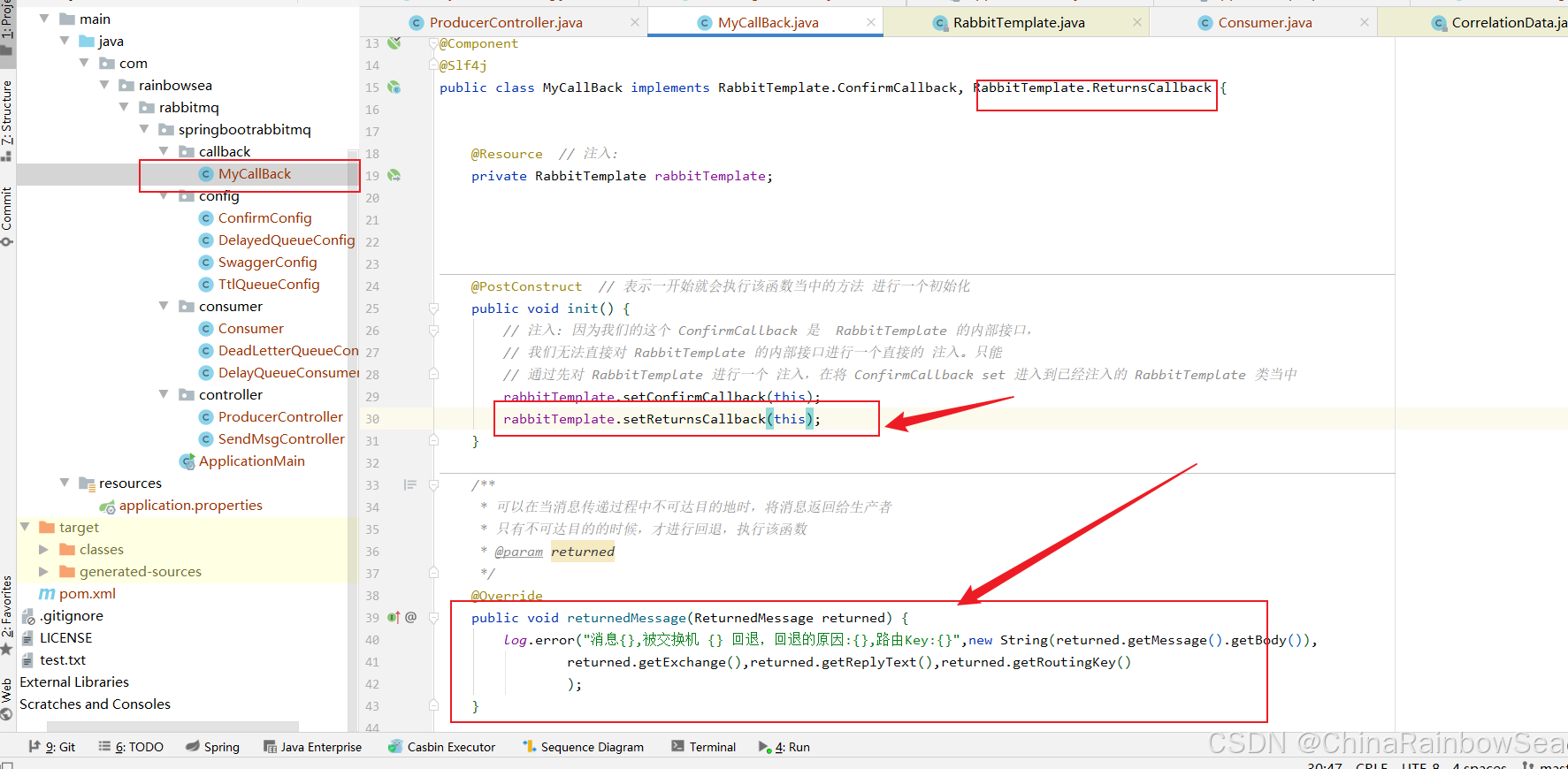Click the resources folder icon

click(x=87, y=483)
